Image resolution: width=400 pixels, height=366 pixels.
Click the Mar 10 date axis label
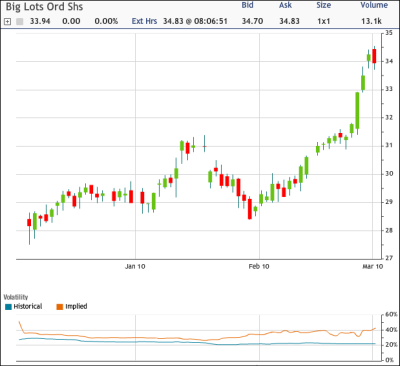click(373, 266)
